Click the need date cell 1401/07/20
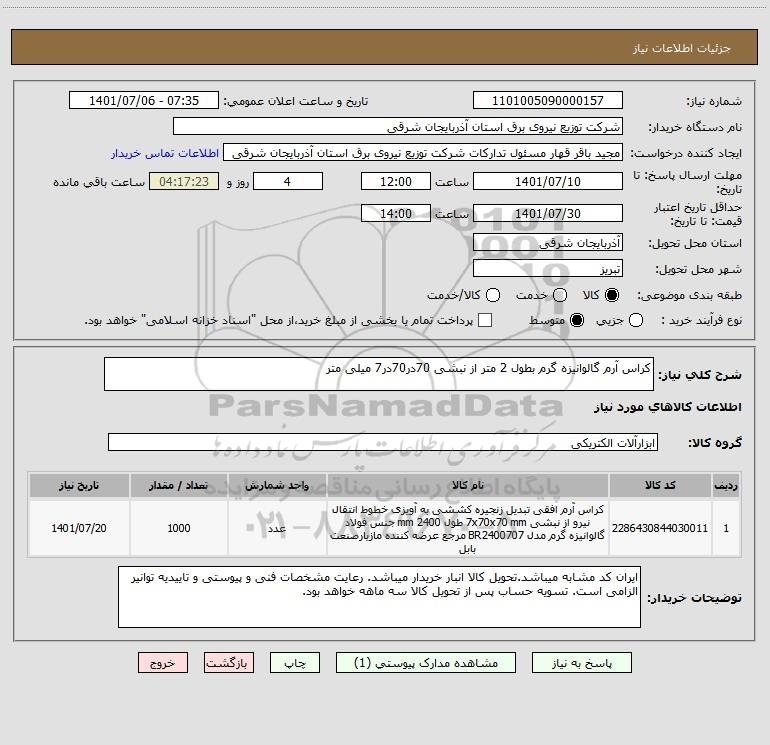 (x=79, y=528)
